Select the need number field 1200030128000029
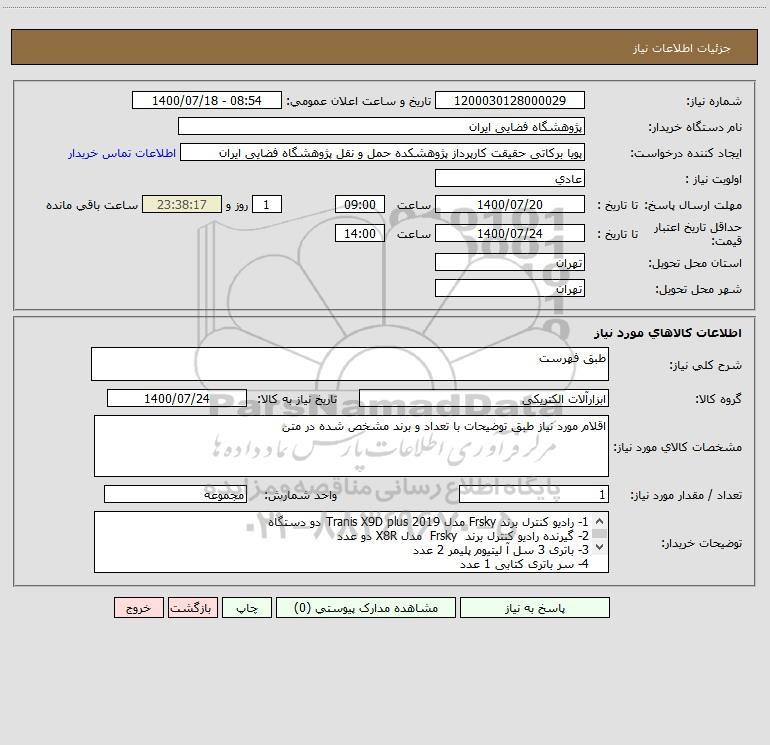770x745 pixels. click(x=510, y=101)
